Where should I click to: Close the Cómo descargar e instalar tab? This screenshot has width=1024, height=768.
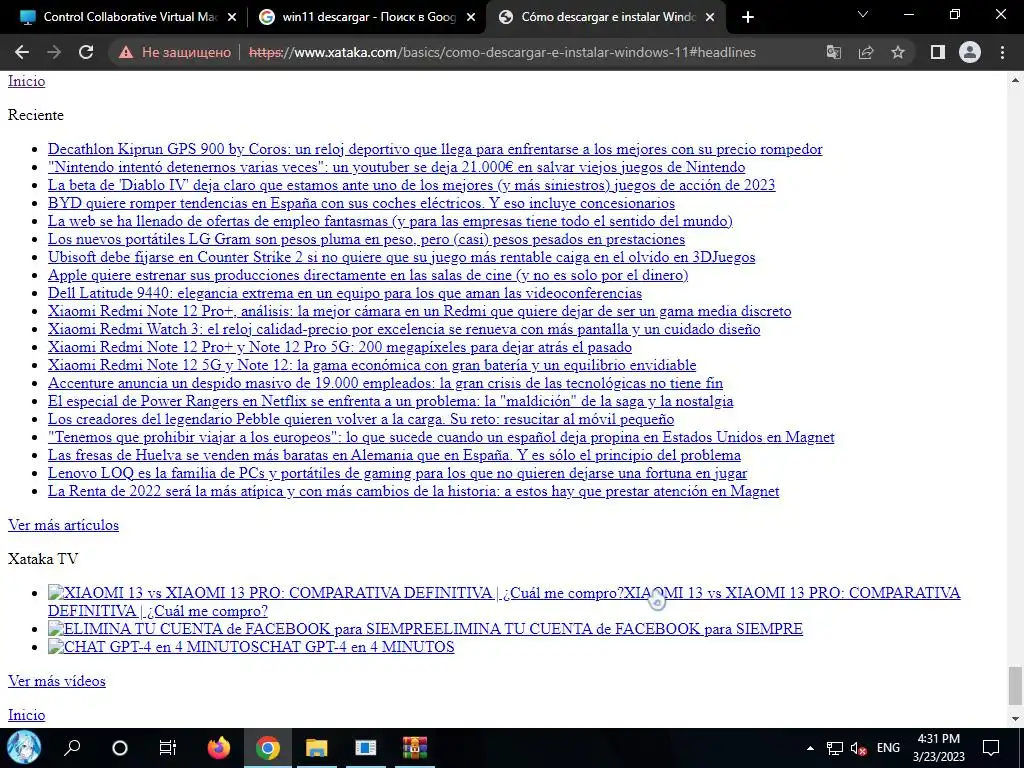pyautogui.click(x=711, y=18)
